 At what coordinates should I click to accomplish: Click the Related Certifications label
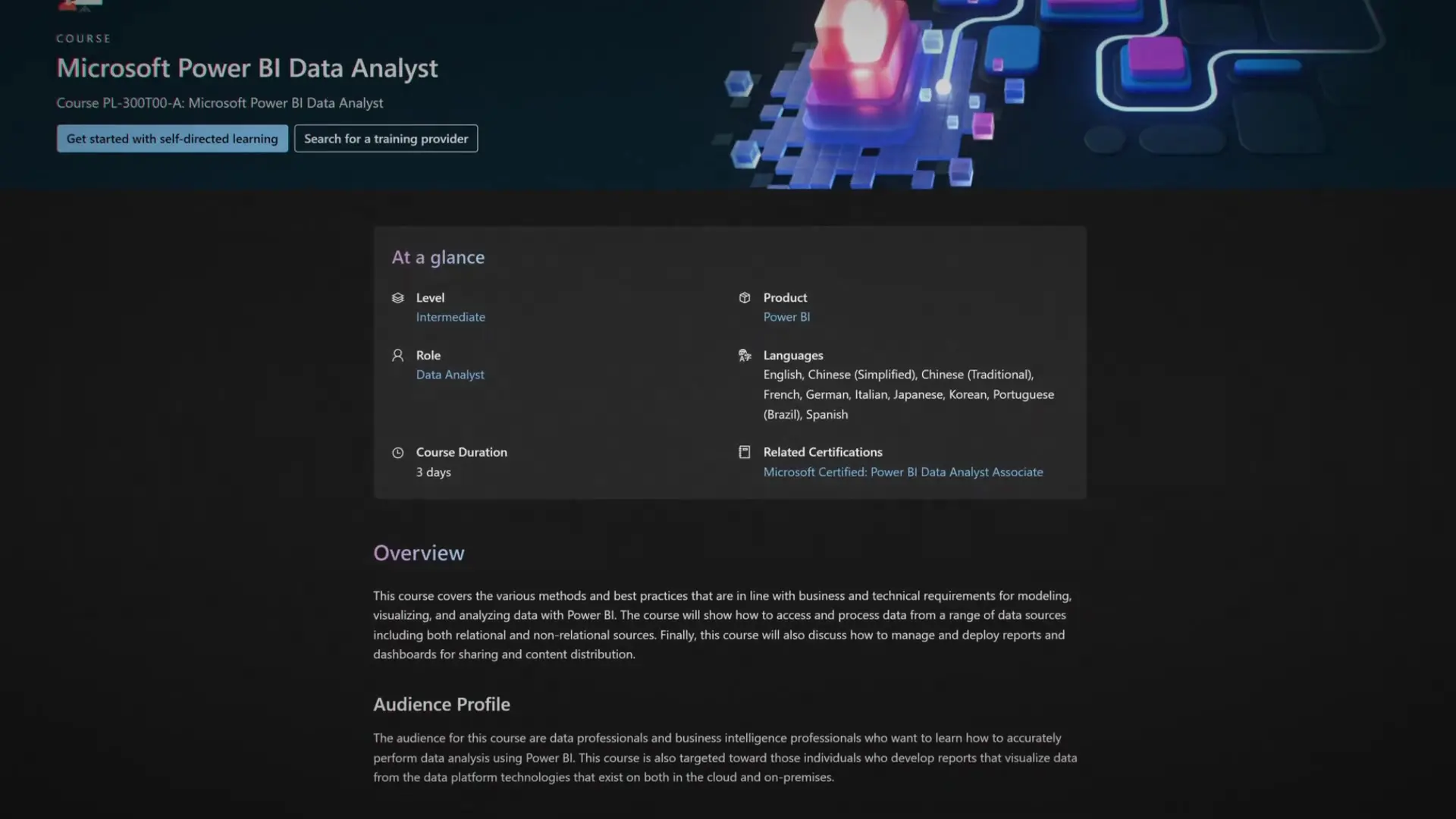tap(823, 452)
